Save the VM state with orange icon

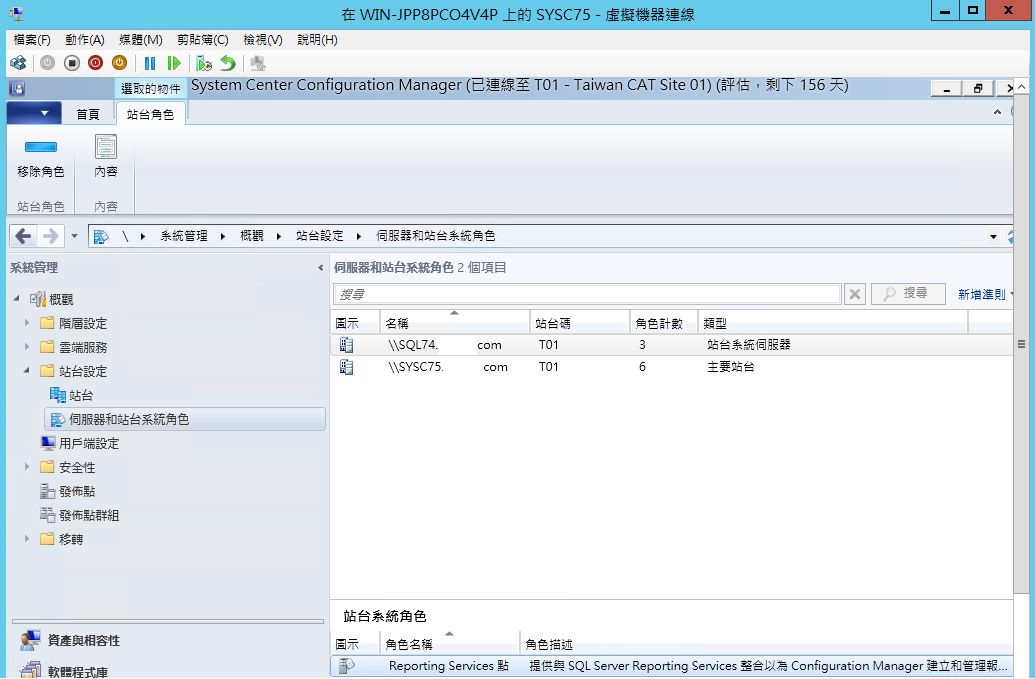tap(119, 63)
